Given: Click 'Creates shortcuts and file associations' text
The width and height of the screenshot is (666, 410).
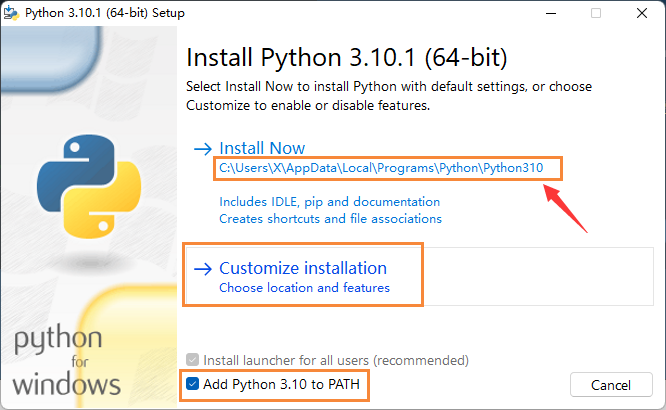Looking at the screenshot, I should (x=330, y=219).
